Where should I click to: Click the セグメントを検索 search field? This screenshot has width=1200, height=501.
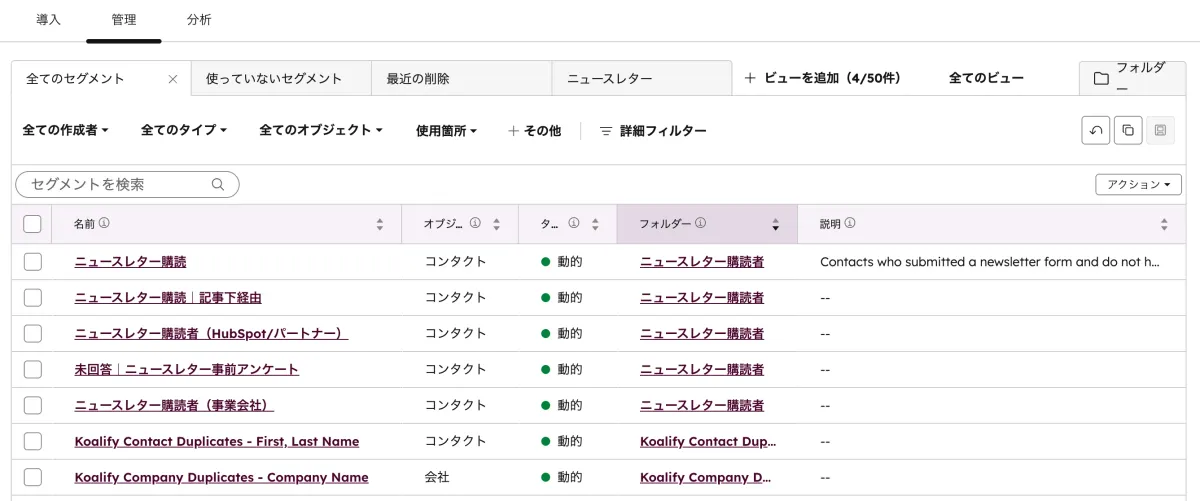point(118,185)
